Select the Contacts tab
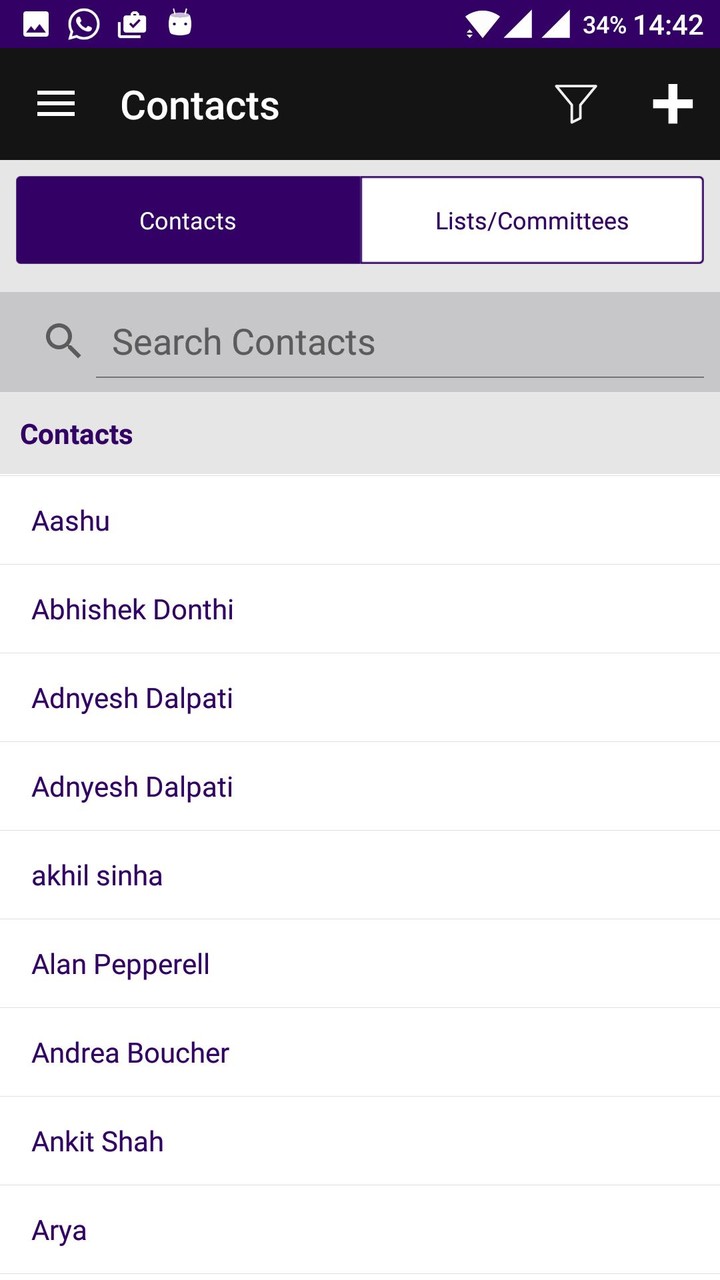 pyautogui.click(x=188, y=221)
